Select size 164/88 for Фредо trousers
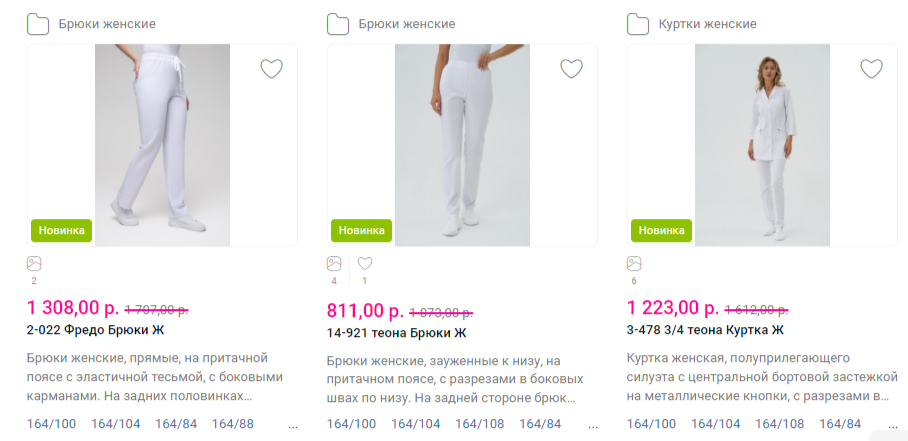Viewport: 908px width, 441px height. pos(233,424)
